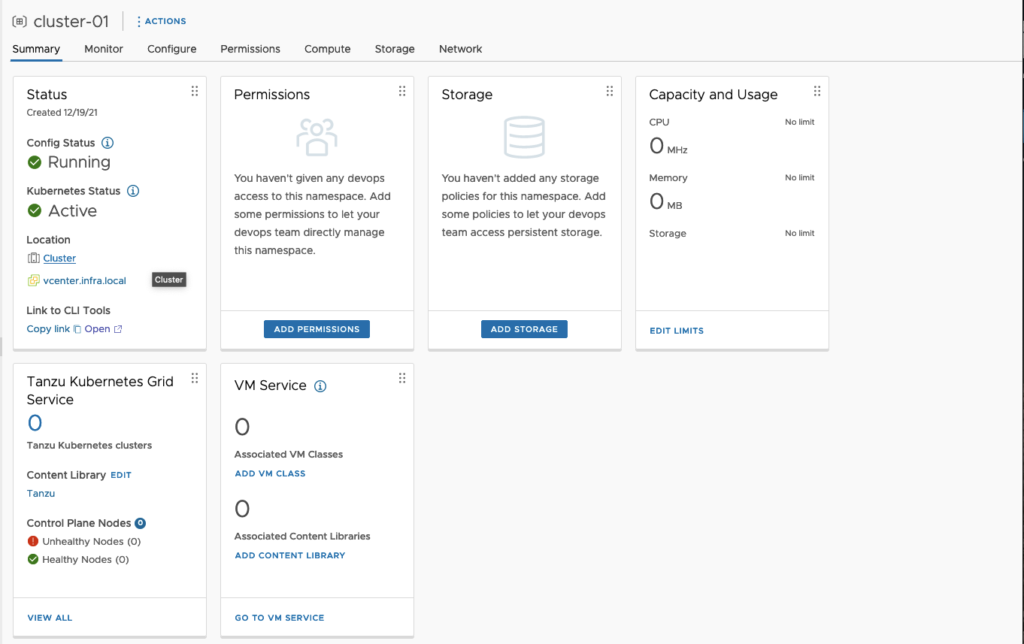Grab the Capacity and Usage card handle
The image size is (1024, 644).
point(817,89)
